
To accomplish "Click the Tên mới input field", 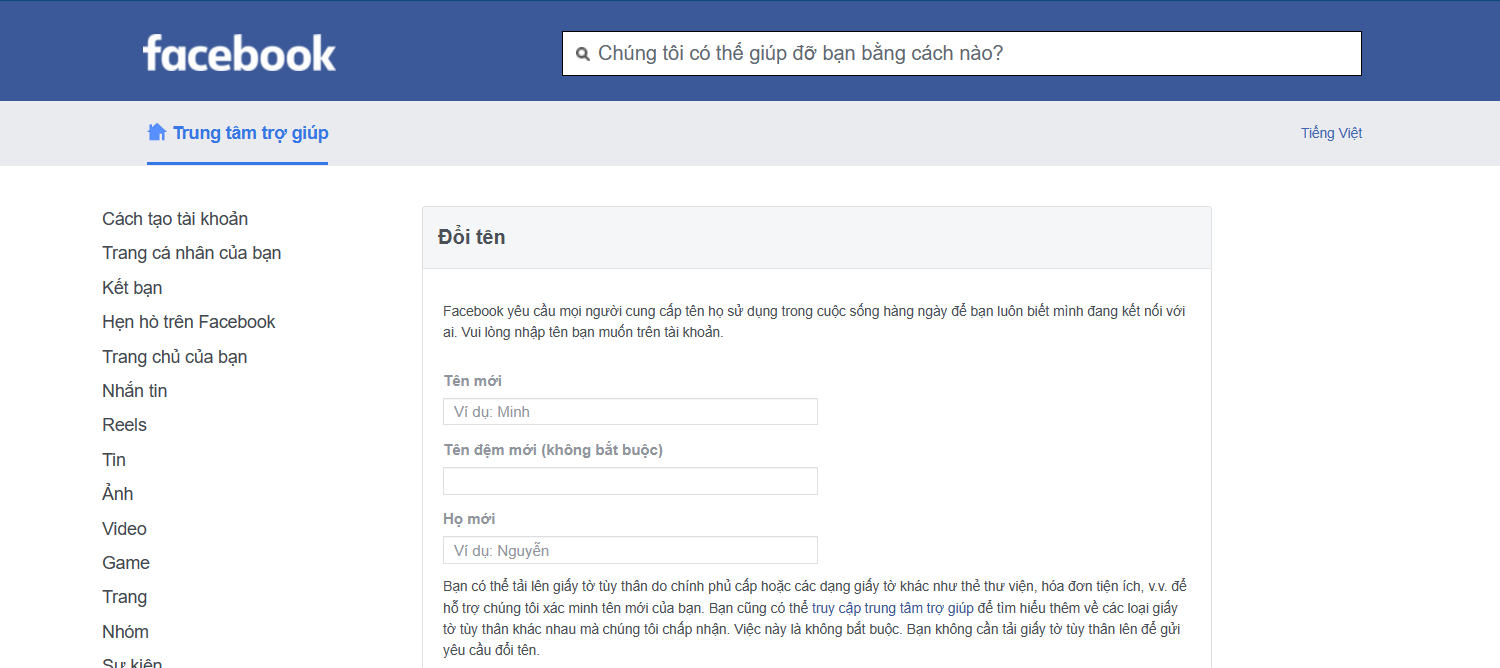I will (x=630, y=412).
